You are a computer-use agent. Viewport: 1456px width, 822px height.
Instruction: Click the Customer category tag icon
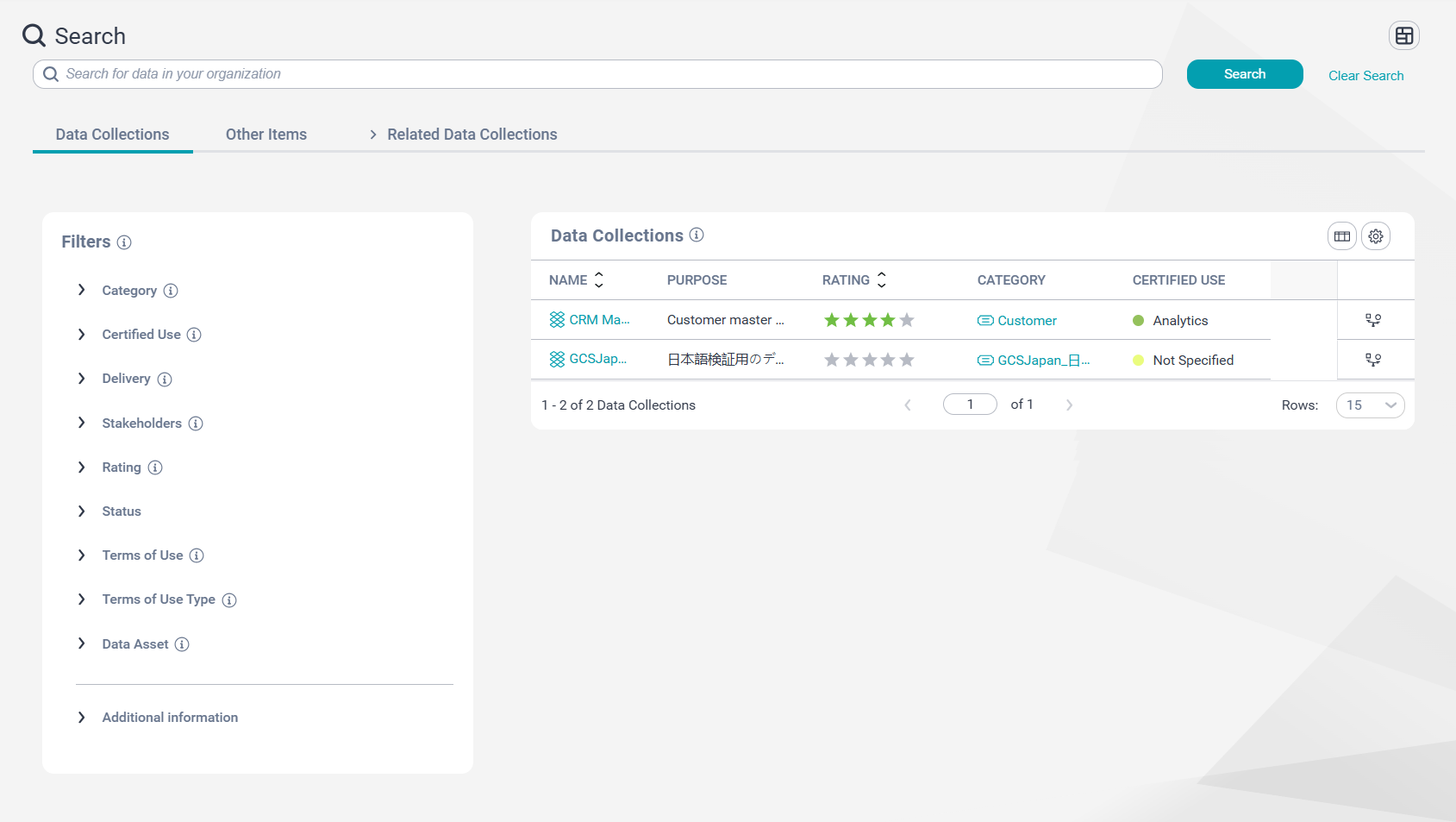pyautogui.click(x=985, y=321)
